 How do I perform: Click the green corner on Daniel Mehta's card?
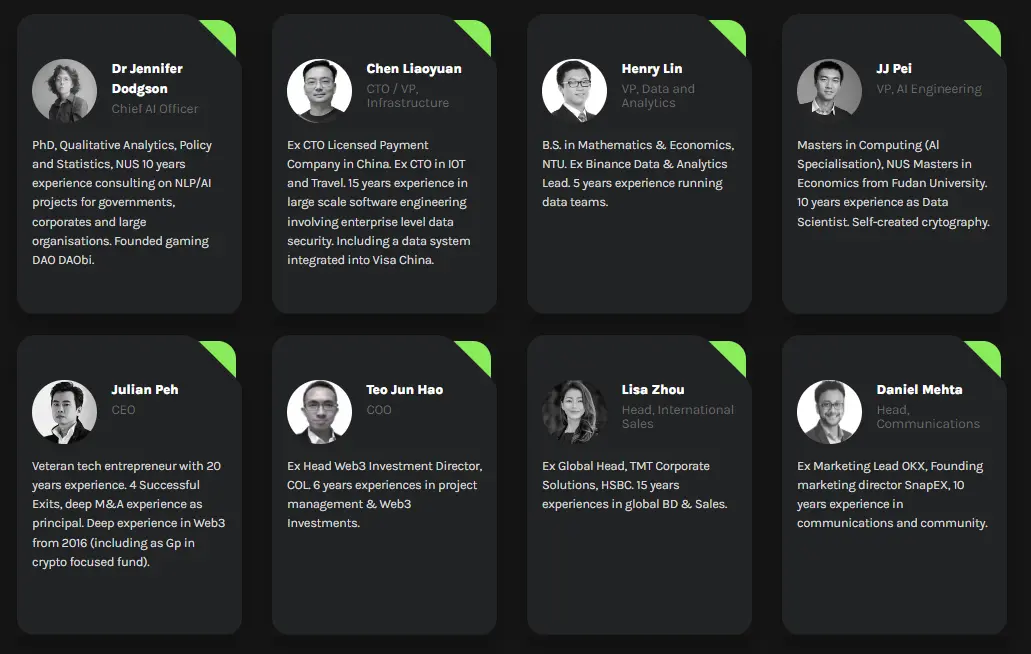tap(988, 354)
